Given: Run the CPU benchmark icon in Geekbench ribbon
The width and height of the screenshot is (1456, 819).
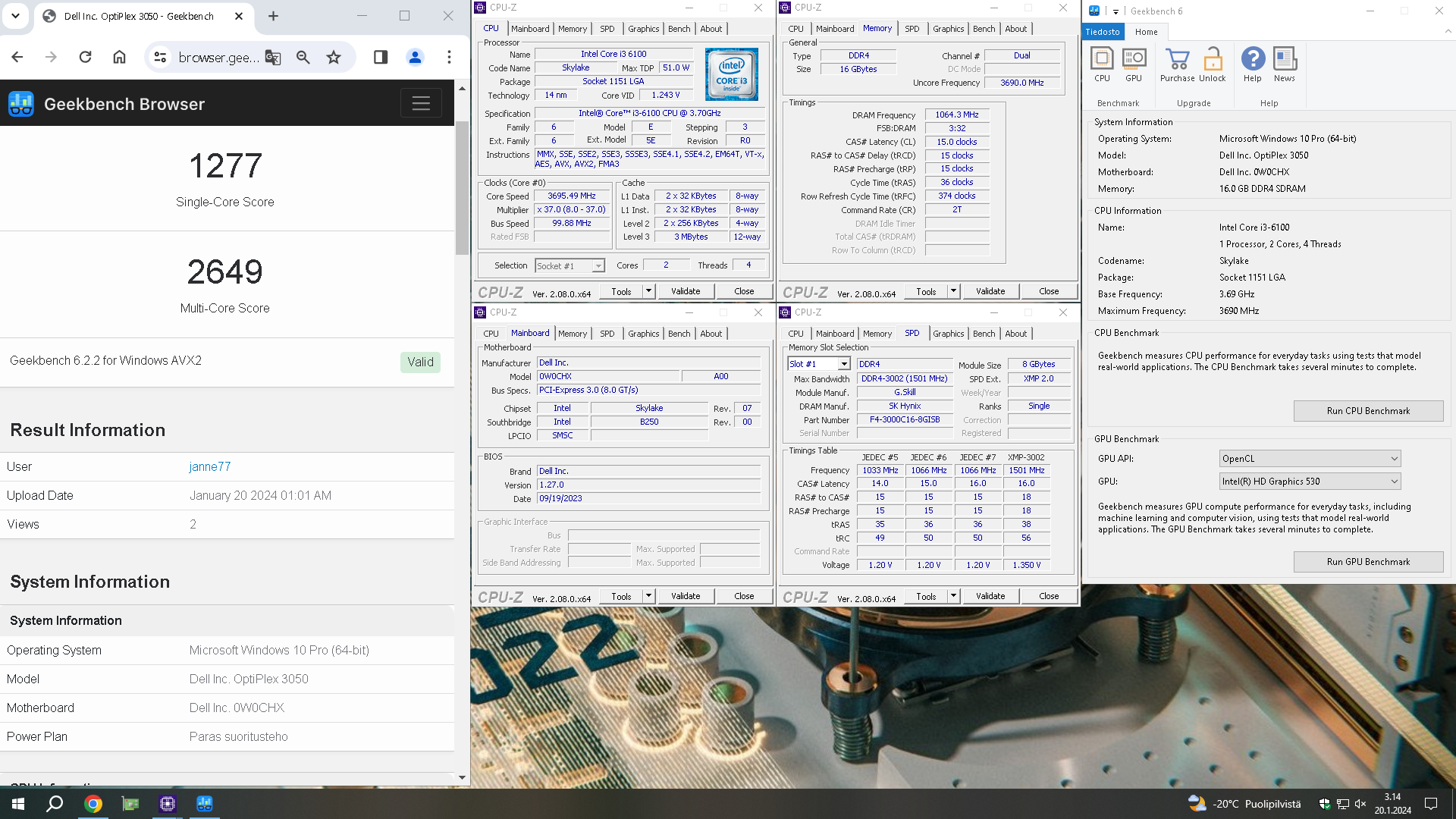Looking at the screenshot, I should click(x=1102, y=64).
